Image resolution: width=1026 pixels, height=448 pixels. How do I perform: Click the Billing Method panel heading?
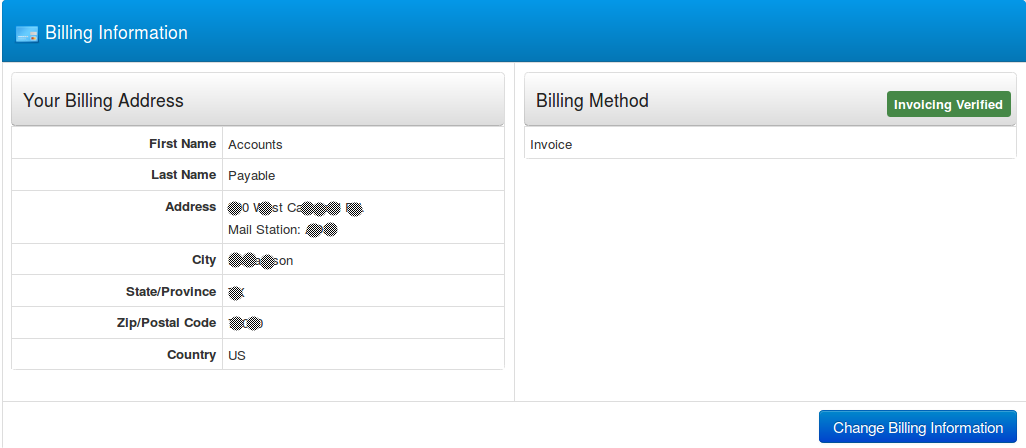click(x=592, y=100)
